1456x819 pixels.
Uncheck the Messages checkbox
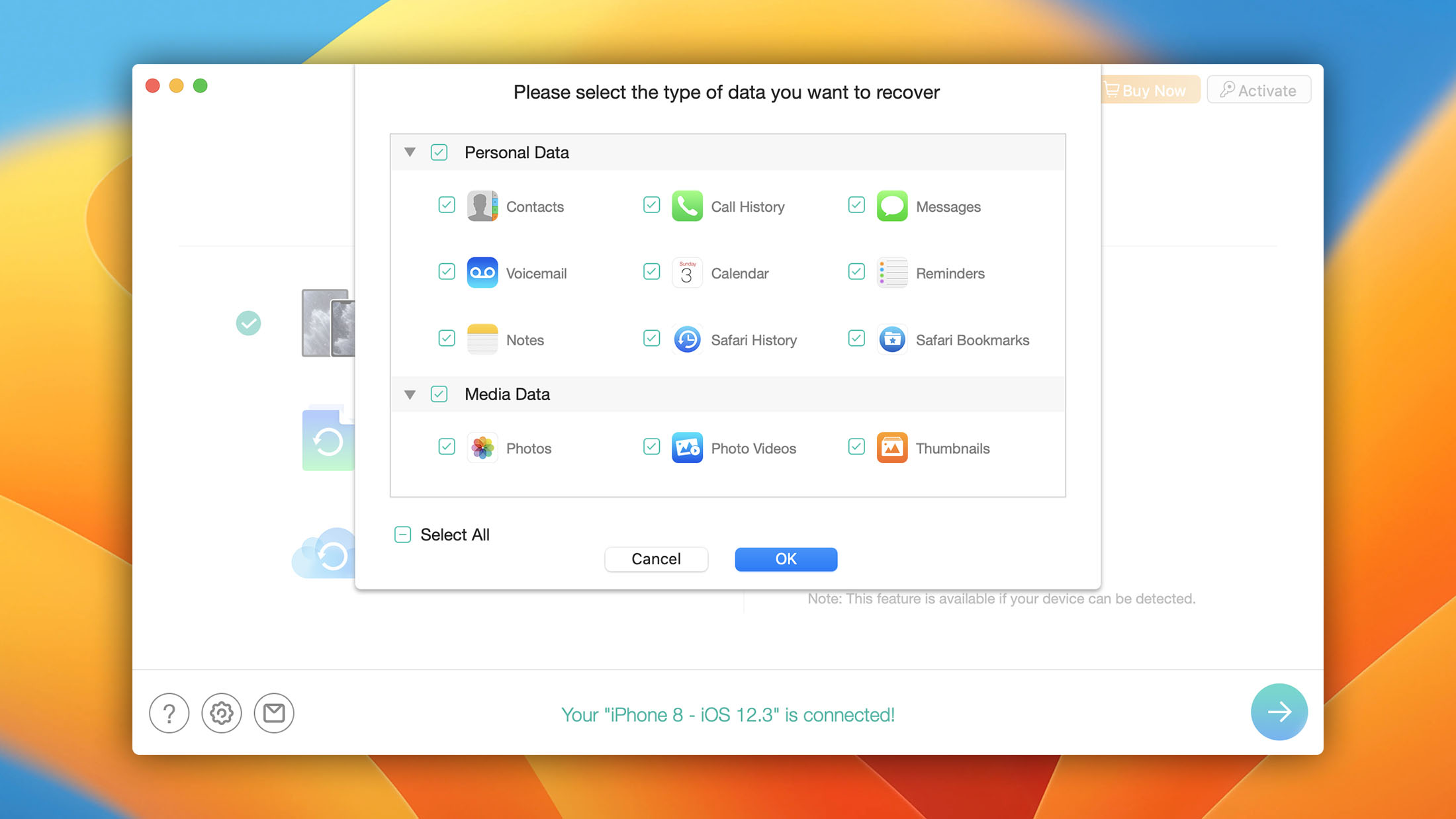[856, 205]
